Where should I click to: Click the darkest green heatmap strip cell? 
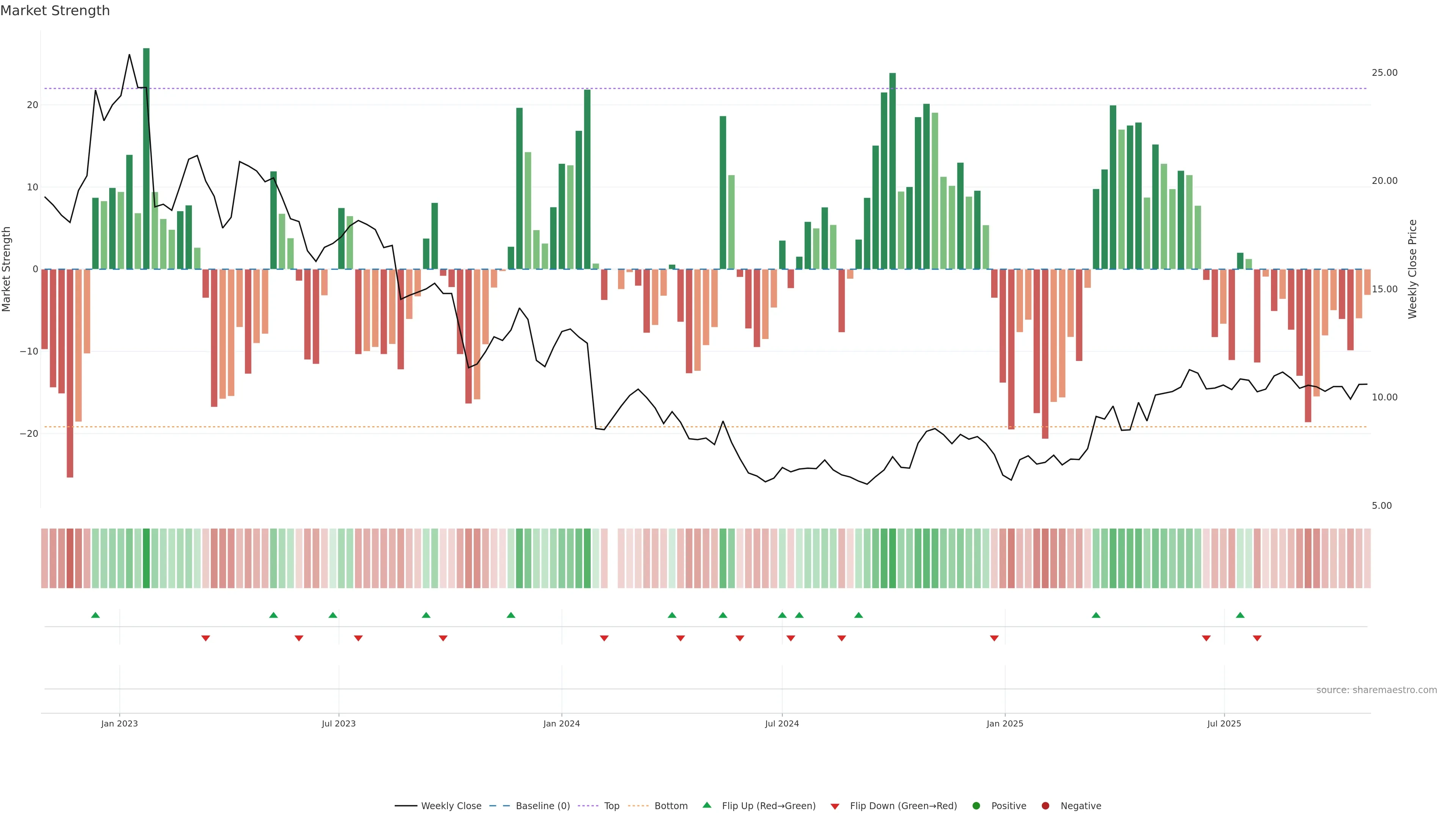[146, 559]
